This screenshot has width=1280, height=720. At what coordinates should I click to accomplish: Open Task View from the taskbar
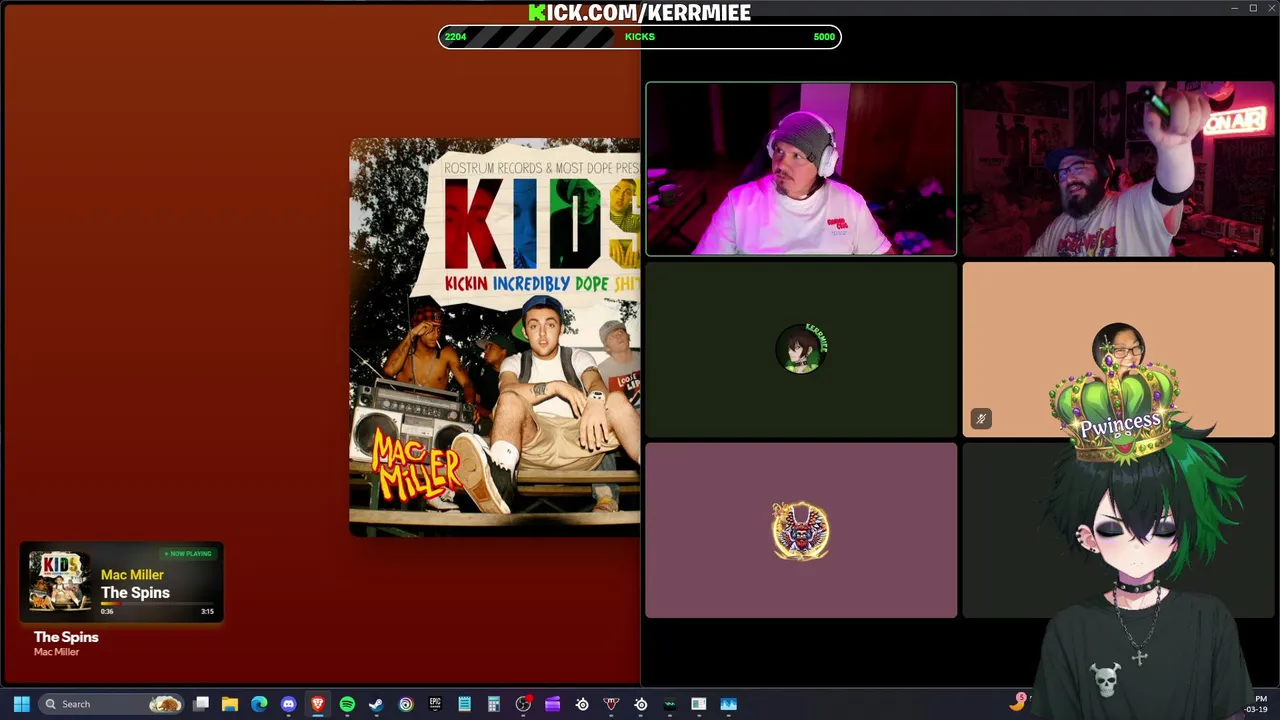click(201, 704)
